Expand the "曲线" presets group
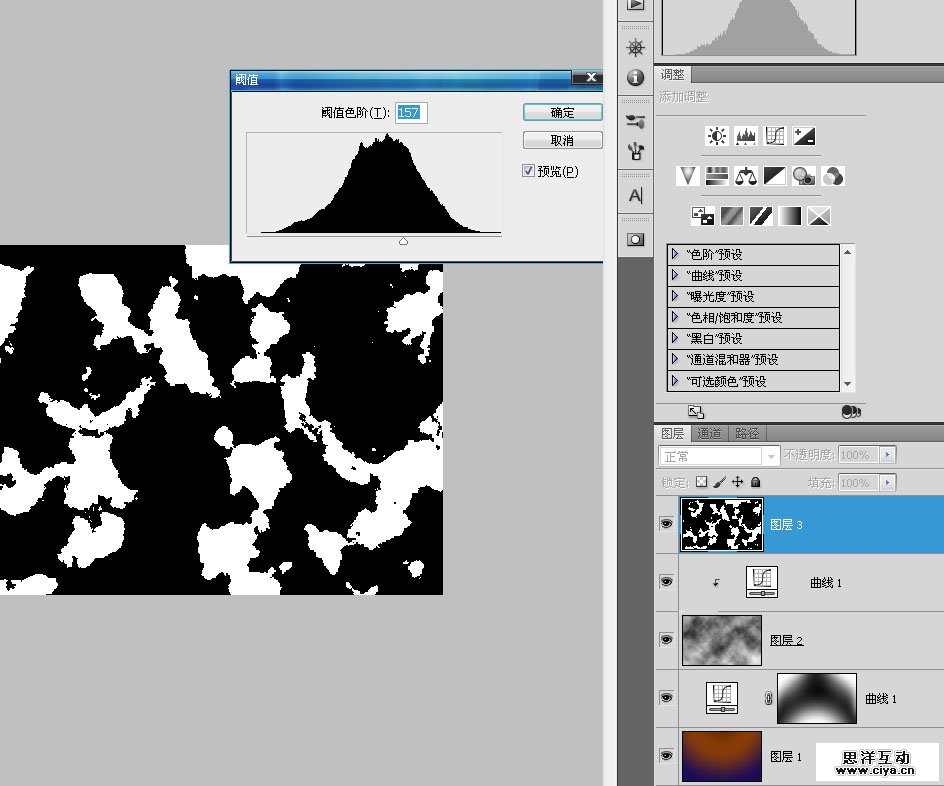Viewport: 944px width, 786px height. click(x=676, y=276)
